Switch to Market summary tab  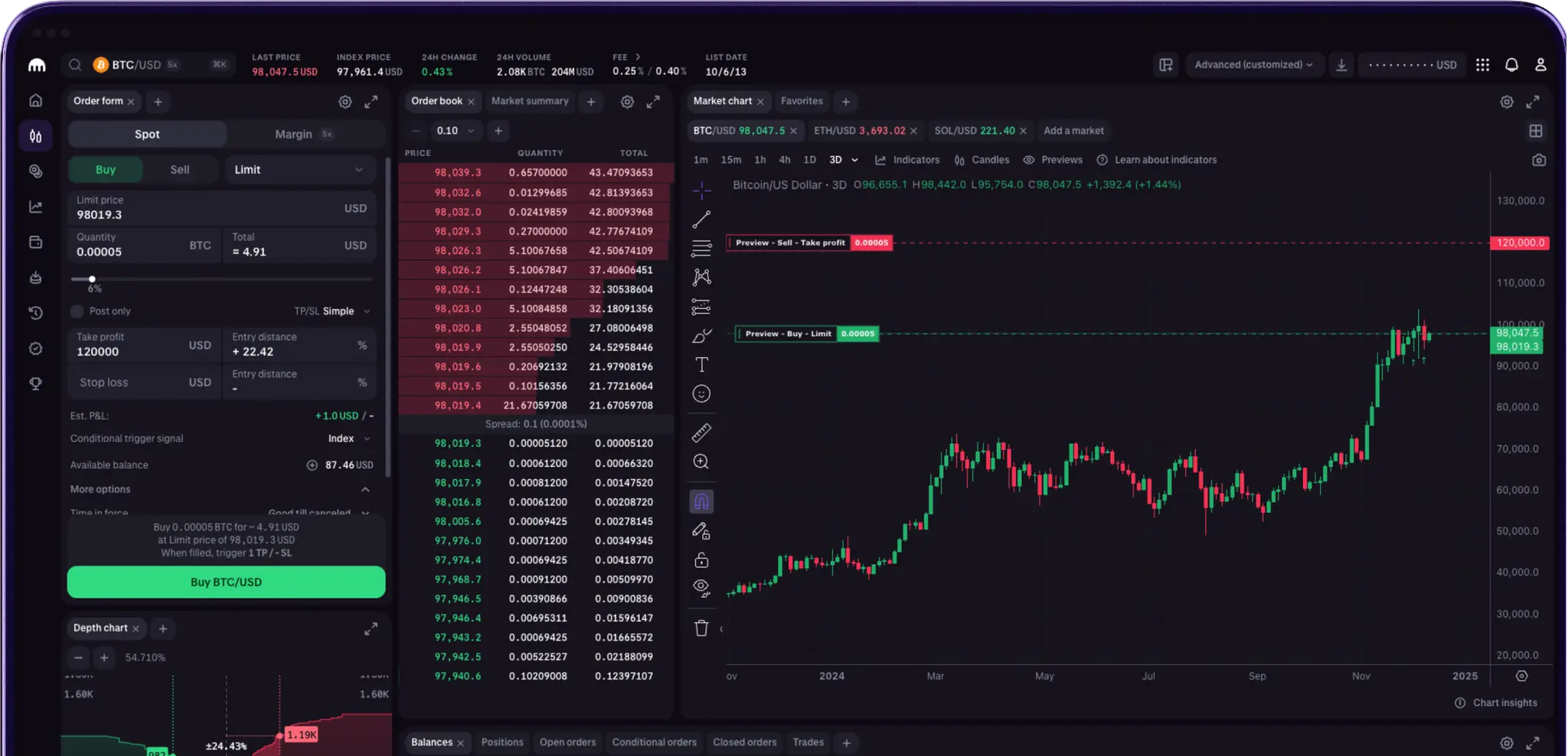coord(529,101)
